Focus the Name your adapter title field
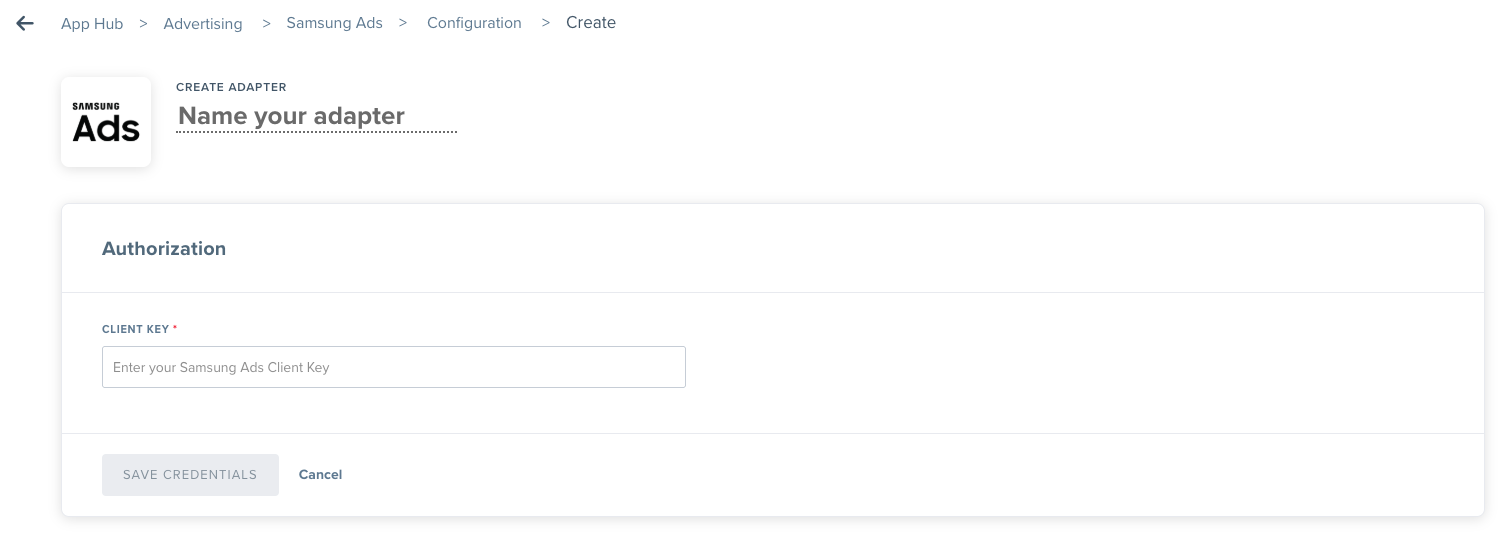This screenshot has width=1503, height=540. [317, 116]
